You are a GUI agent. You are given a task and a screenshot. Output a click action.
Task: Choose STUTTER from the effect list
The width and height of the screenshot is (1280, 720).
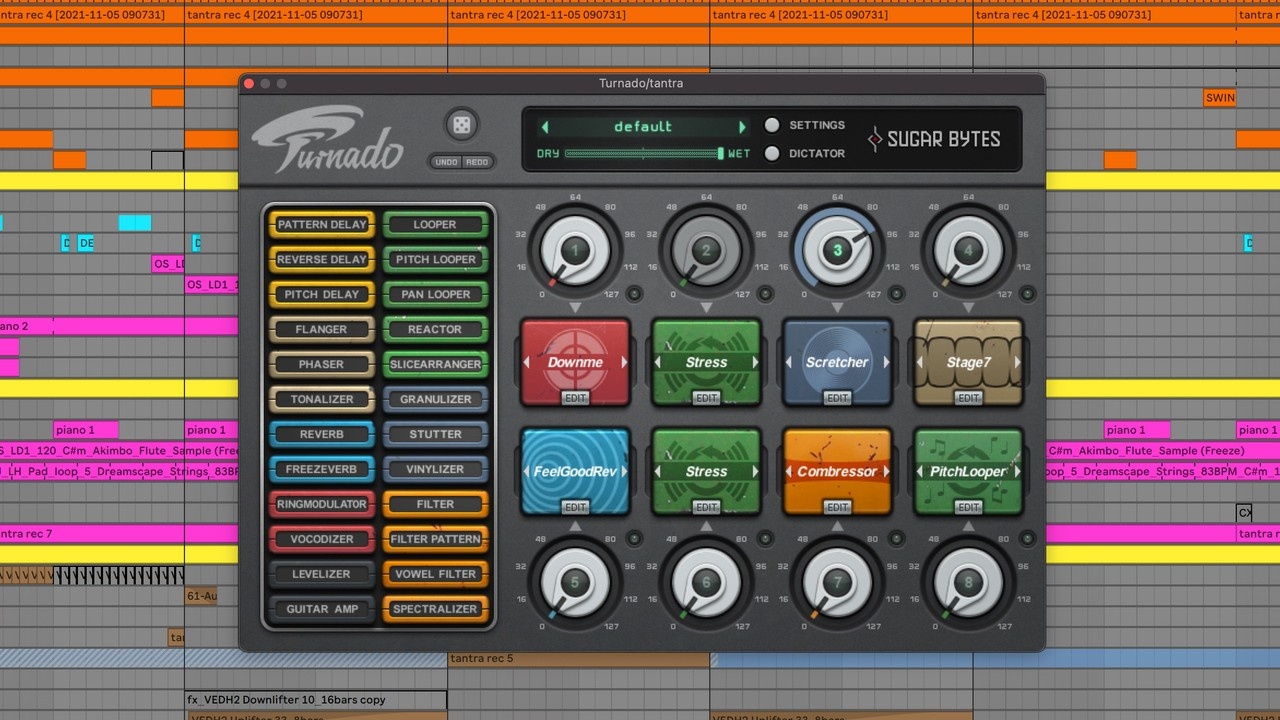point(435,434)
